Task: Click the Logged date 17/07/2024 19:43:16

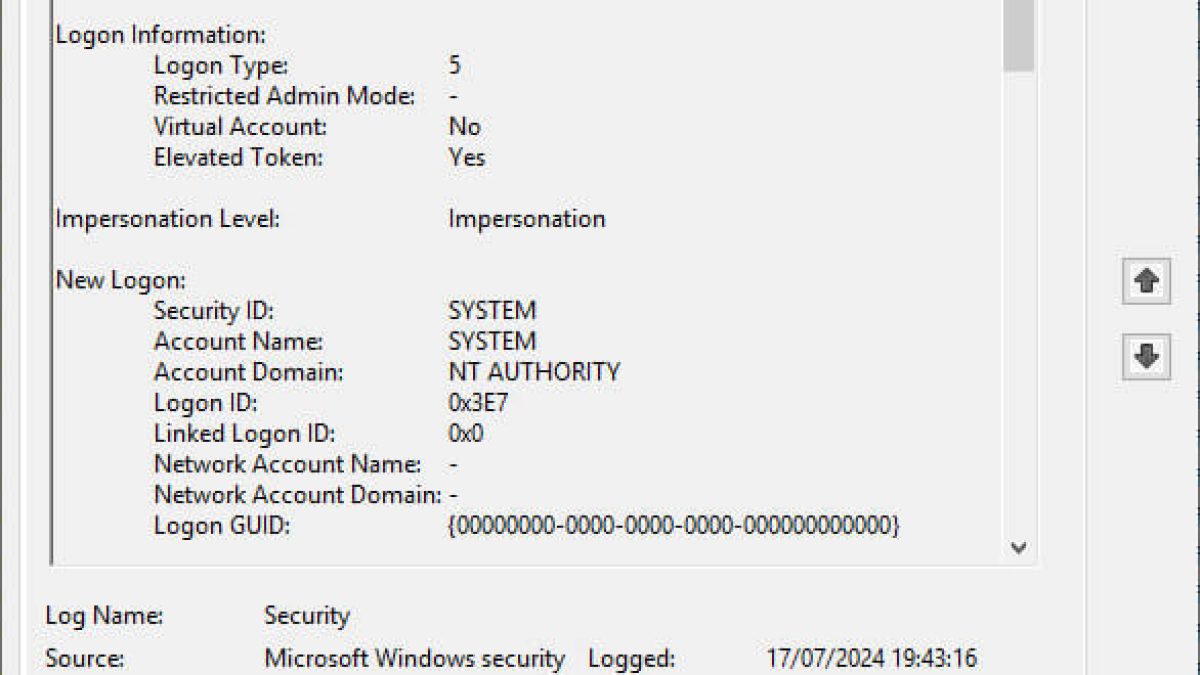Action: [870, 659]
